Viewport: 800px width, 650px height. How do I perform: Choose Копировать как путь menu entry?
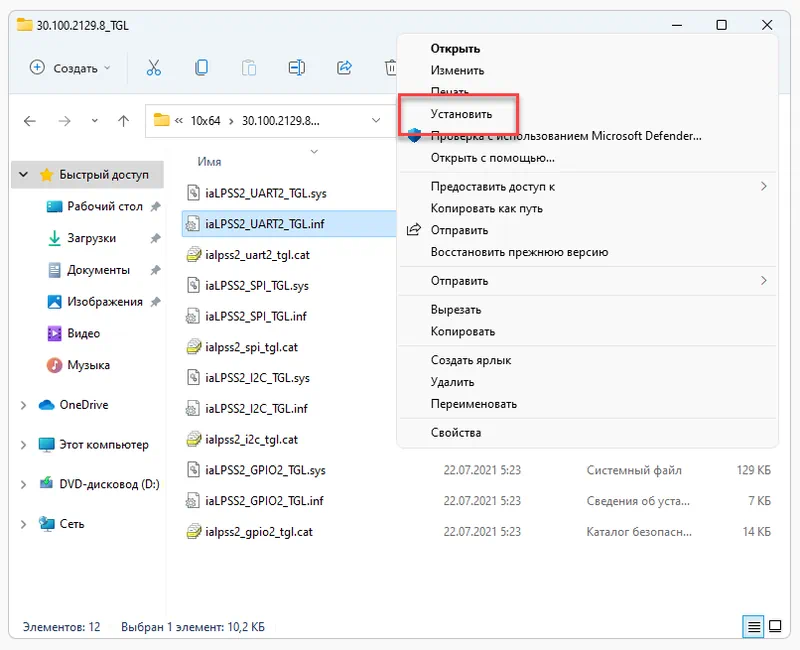tap(486, 208)
